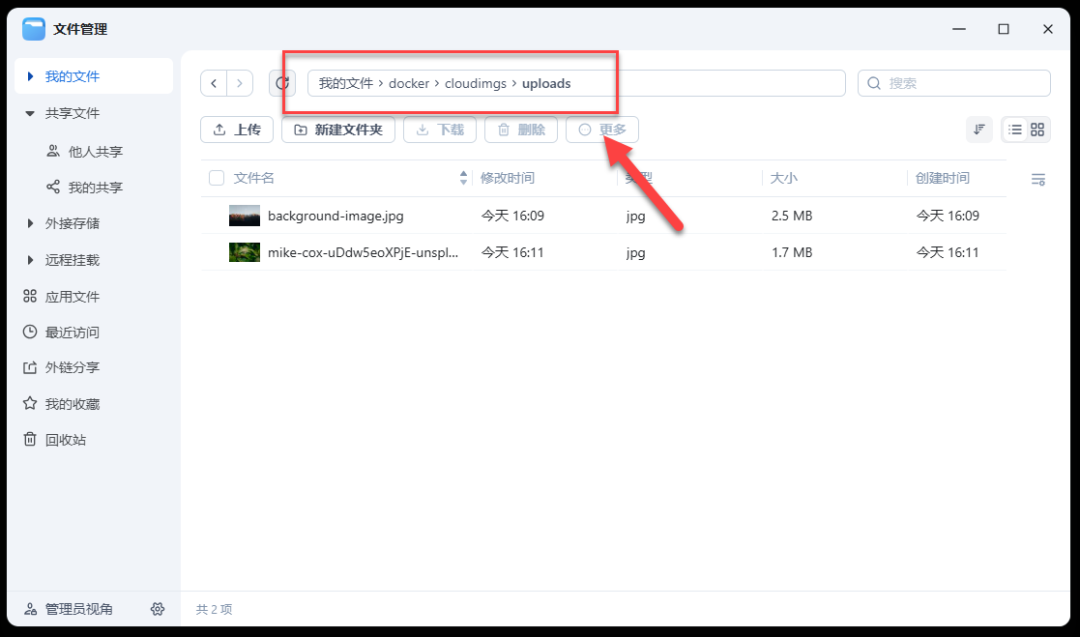
Task: Sort files by 大小 column header
Action: pos(784,177)
